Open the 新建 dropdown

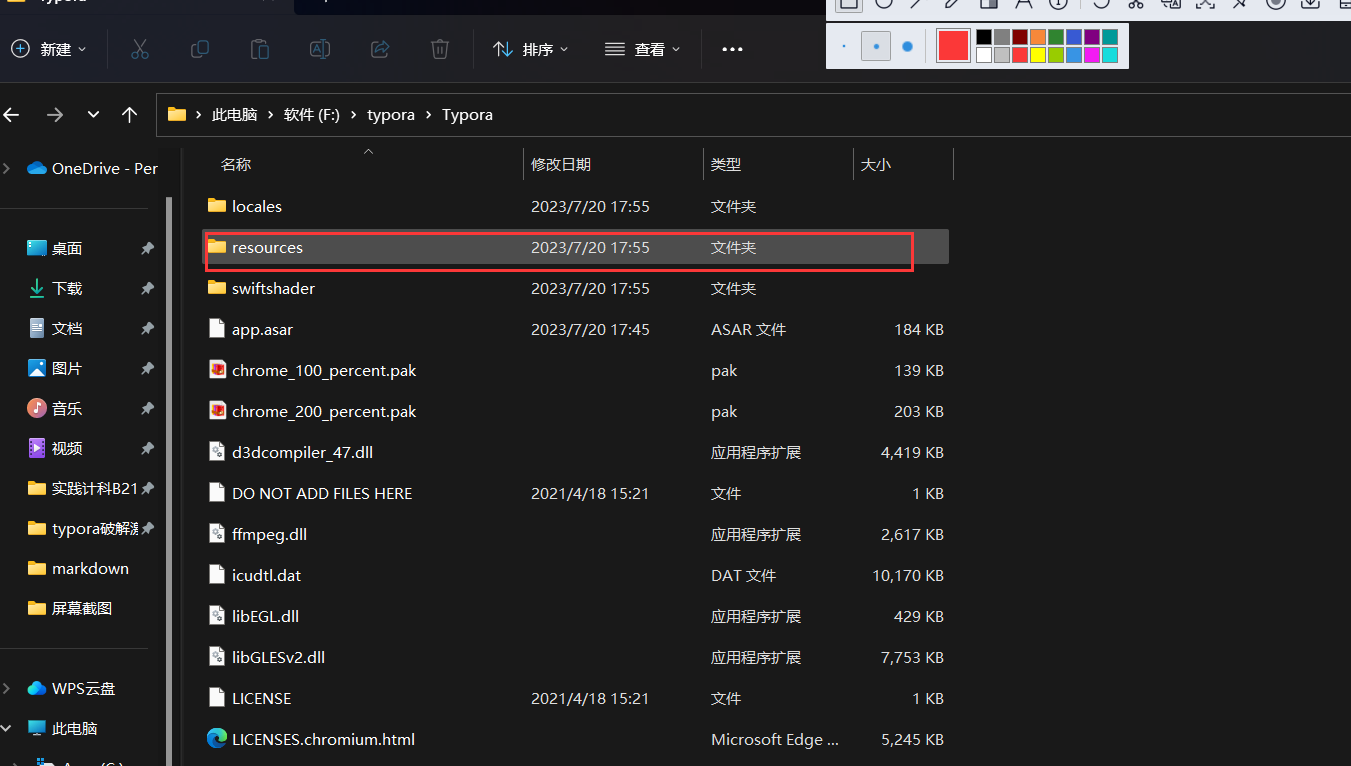coord(49,49)
